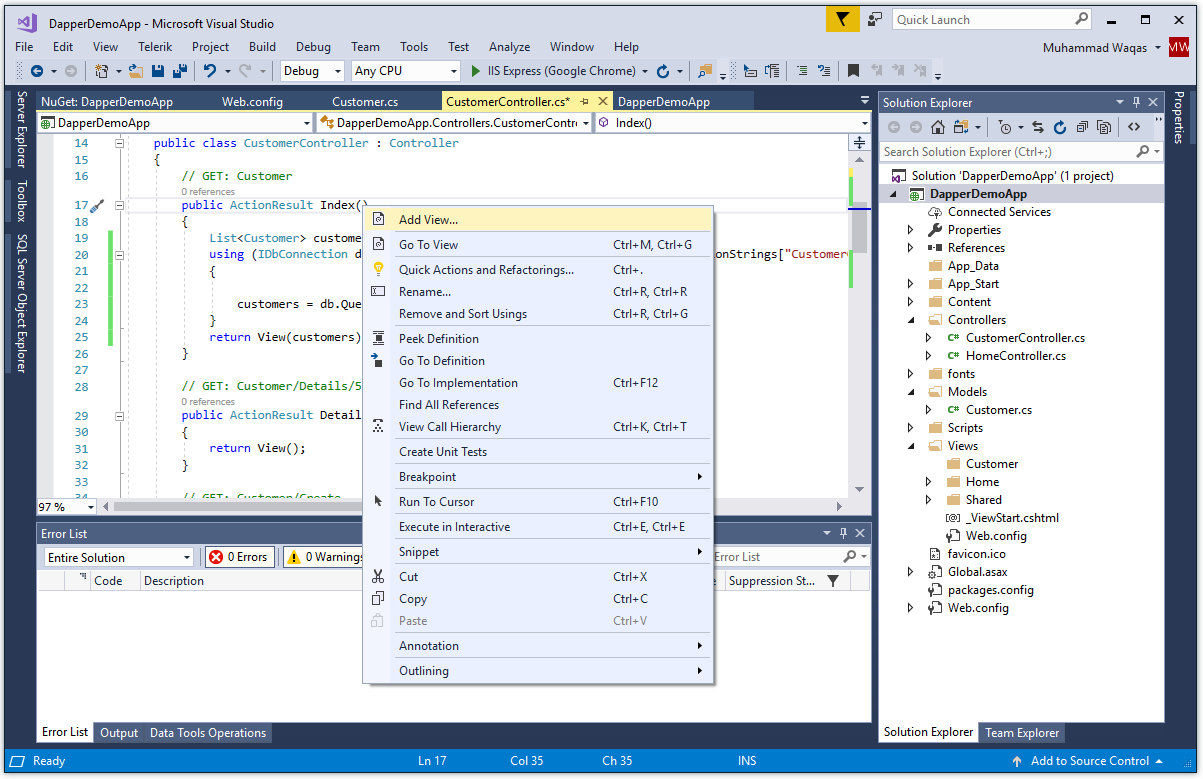
Task: Expand the App_Start folder node
Action: coord(910,284)
